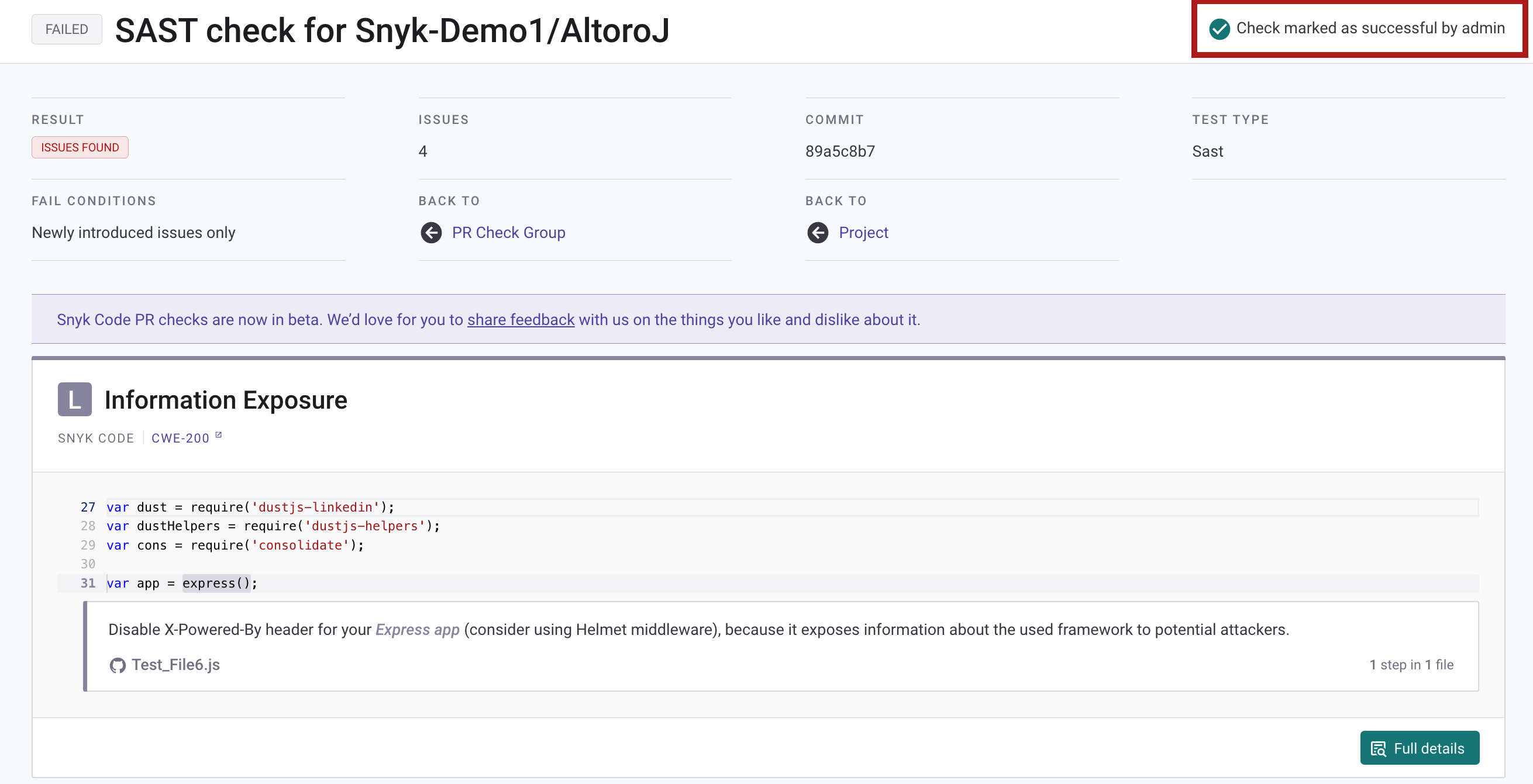Open the share feedback link

[x=521, y=320]
